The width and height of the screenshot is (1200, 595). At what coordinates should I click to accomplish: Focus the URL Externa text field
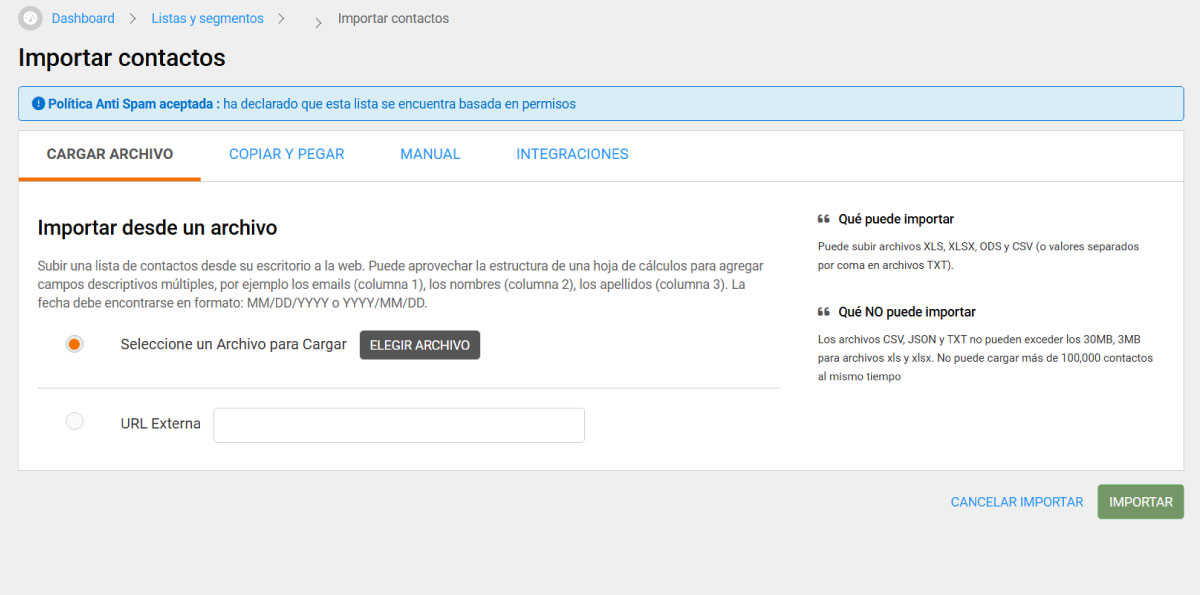pyautogui.click(x=399, y=425)
